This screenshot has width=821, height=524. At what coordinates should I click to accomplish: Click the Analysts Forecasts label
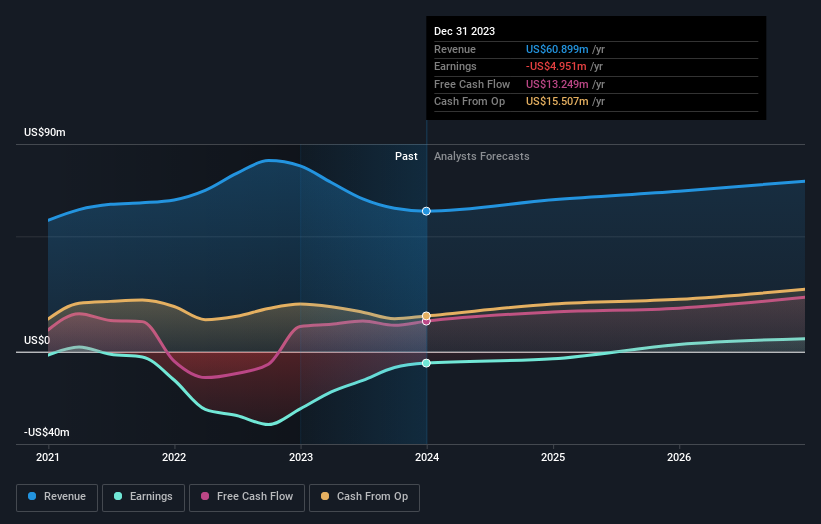(x=481, y=156)
